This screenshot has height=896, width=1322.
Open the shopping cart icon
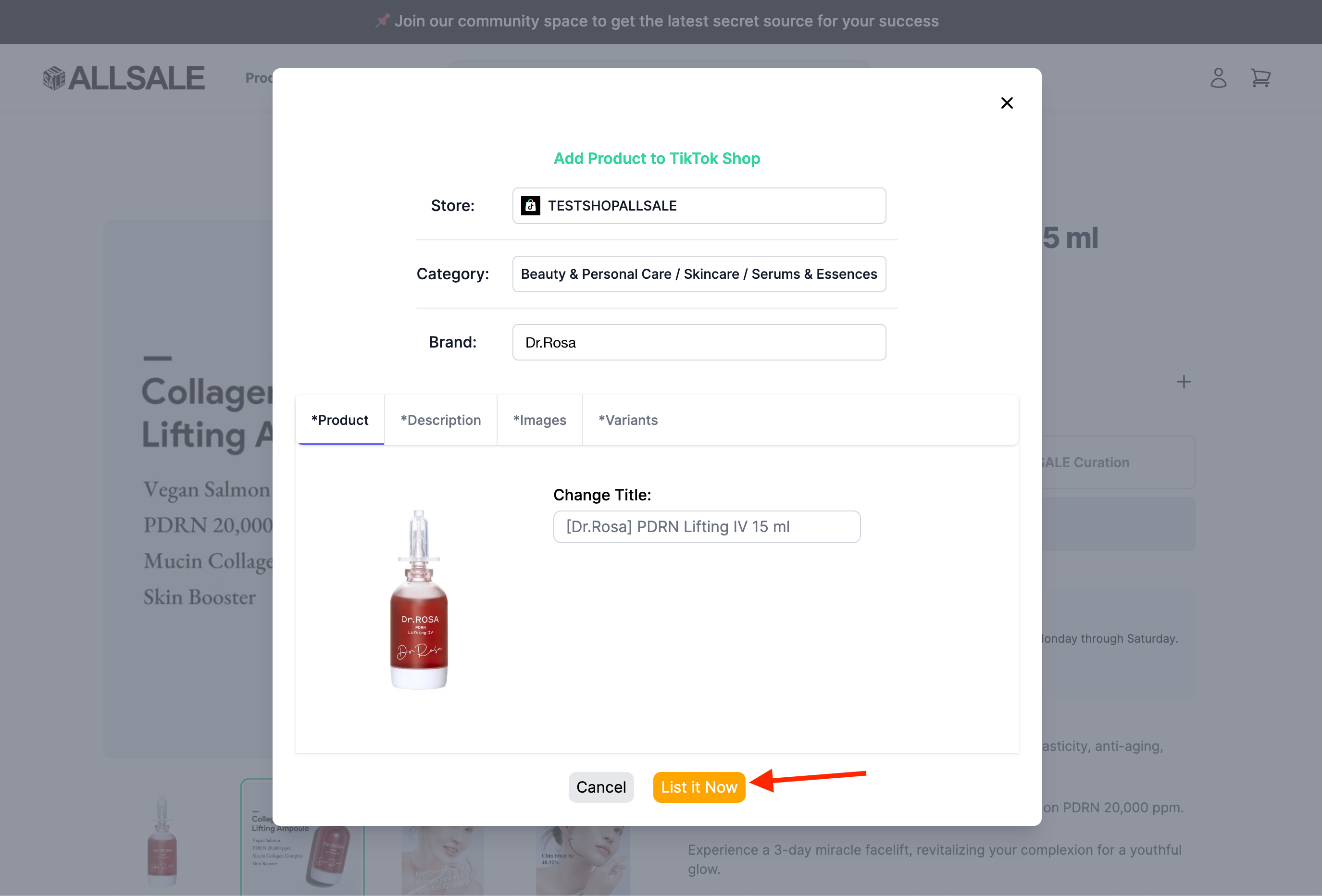1260,78
